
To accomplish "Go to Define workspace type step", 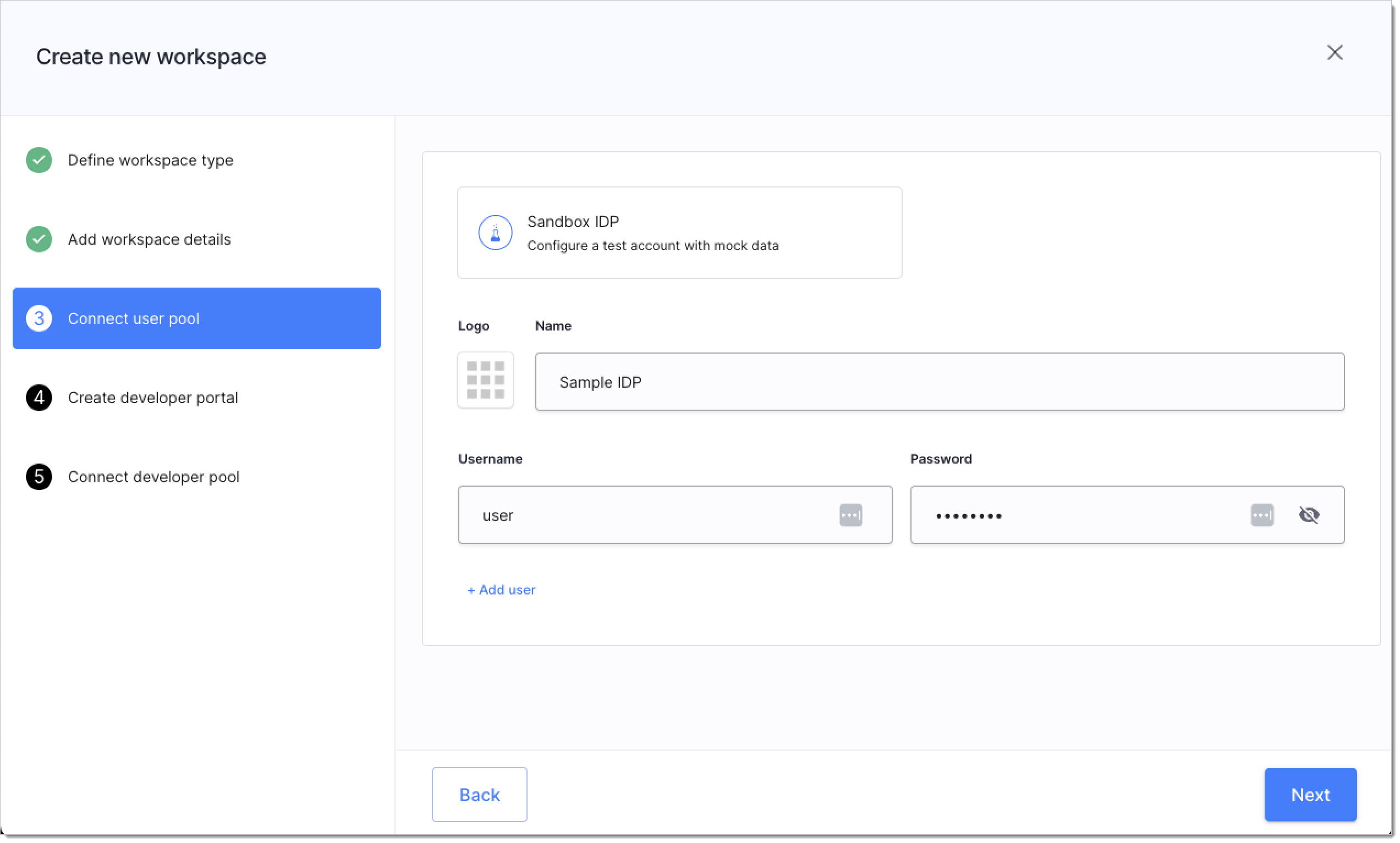I will pos(150,160).
